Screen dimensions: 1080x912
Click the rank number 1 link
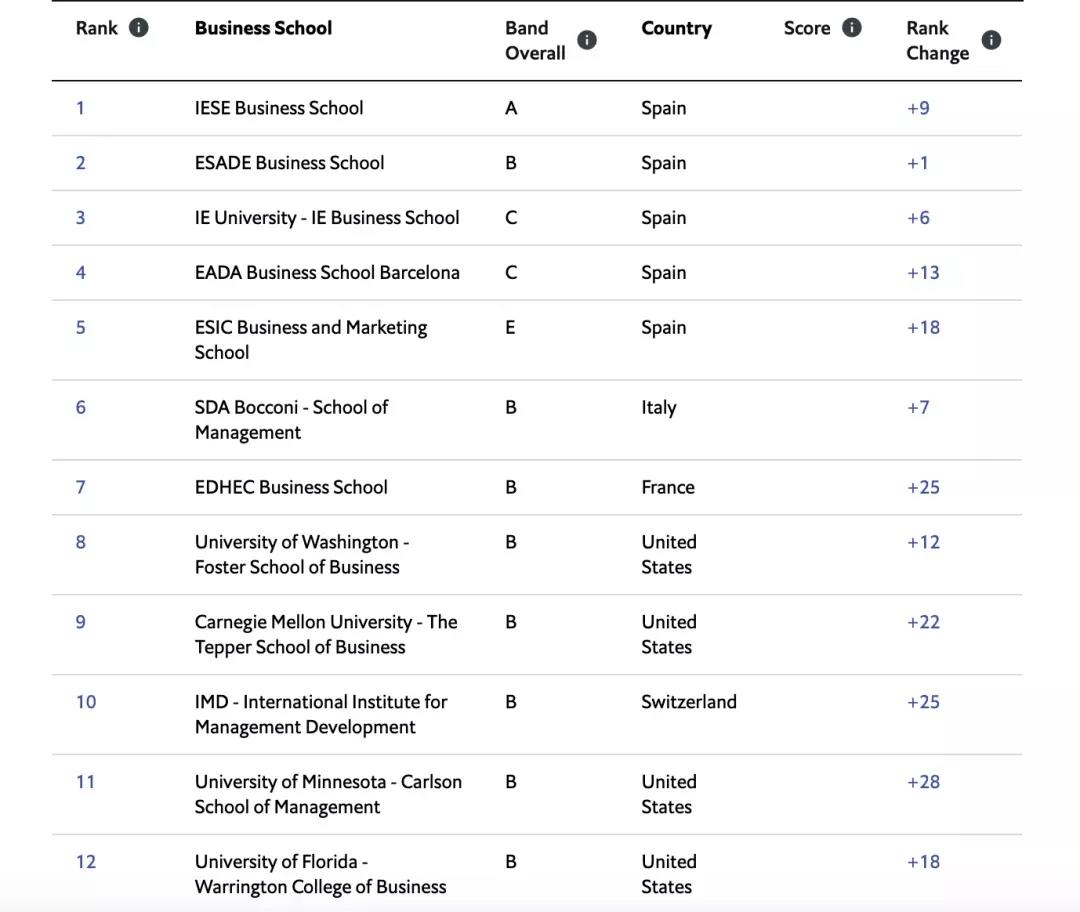coord(80,108)
